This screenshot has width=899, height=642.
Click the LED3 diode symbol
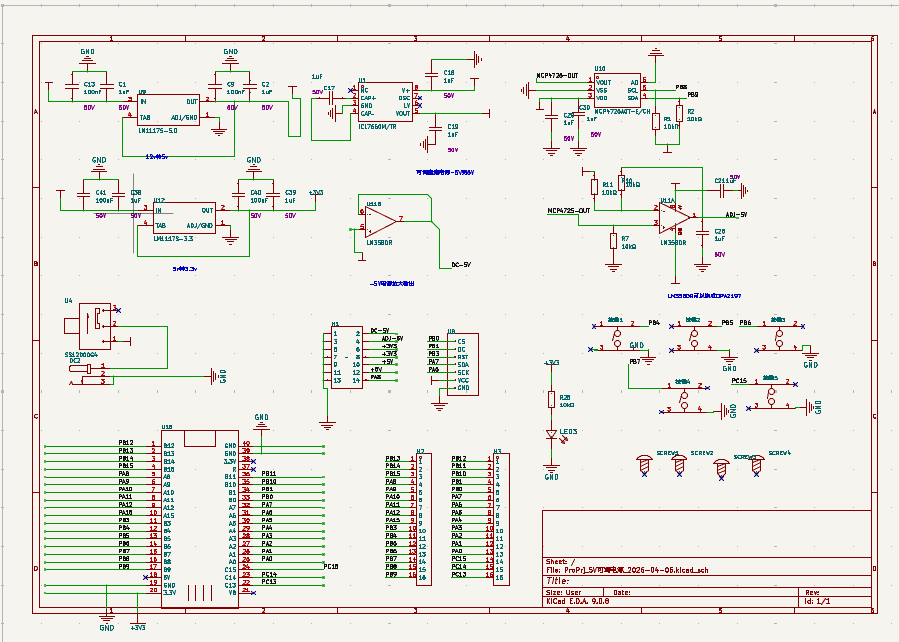tap(551, 435)
